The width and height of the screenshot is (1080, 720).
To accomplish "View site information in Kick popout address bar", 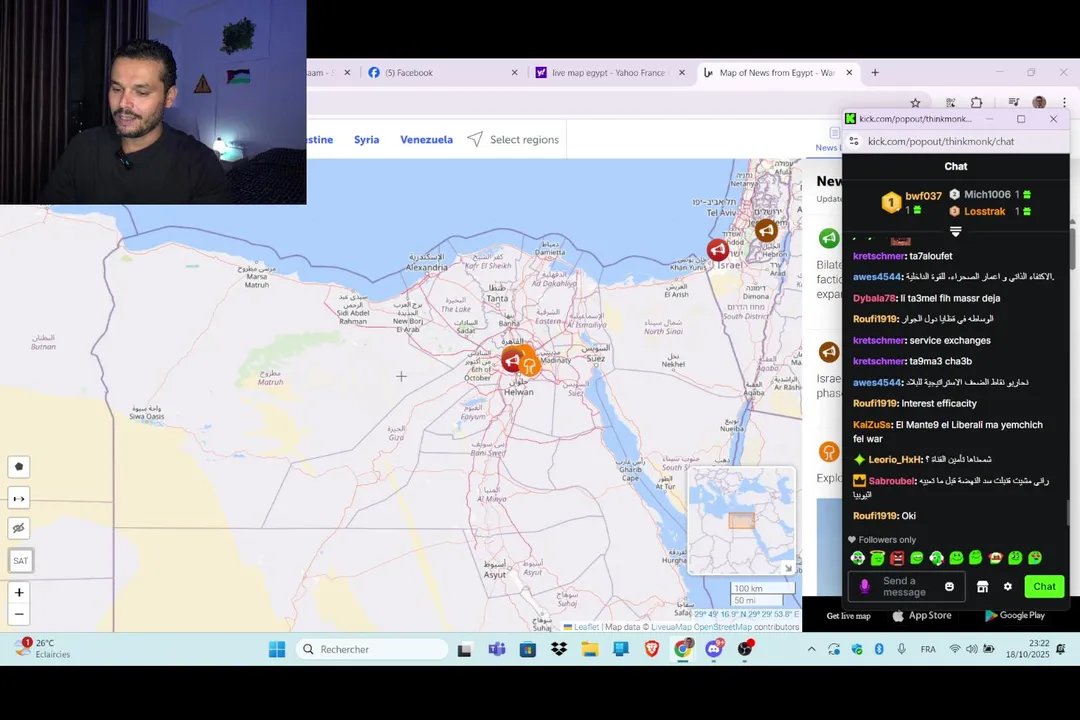I will 854,141.
